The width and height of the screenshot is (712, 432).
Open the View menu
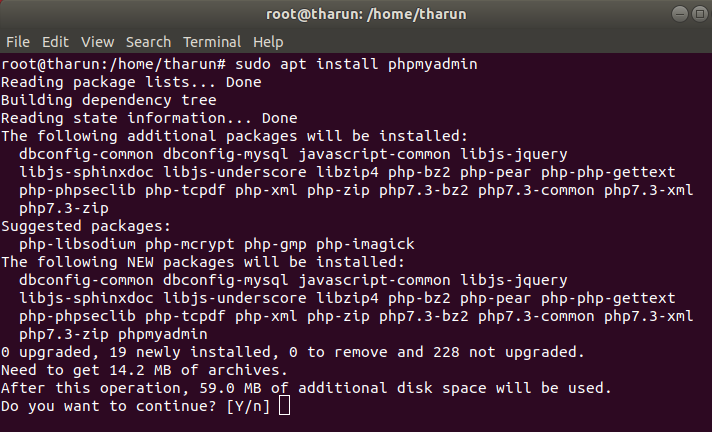point(97,42)
